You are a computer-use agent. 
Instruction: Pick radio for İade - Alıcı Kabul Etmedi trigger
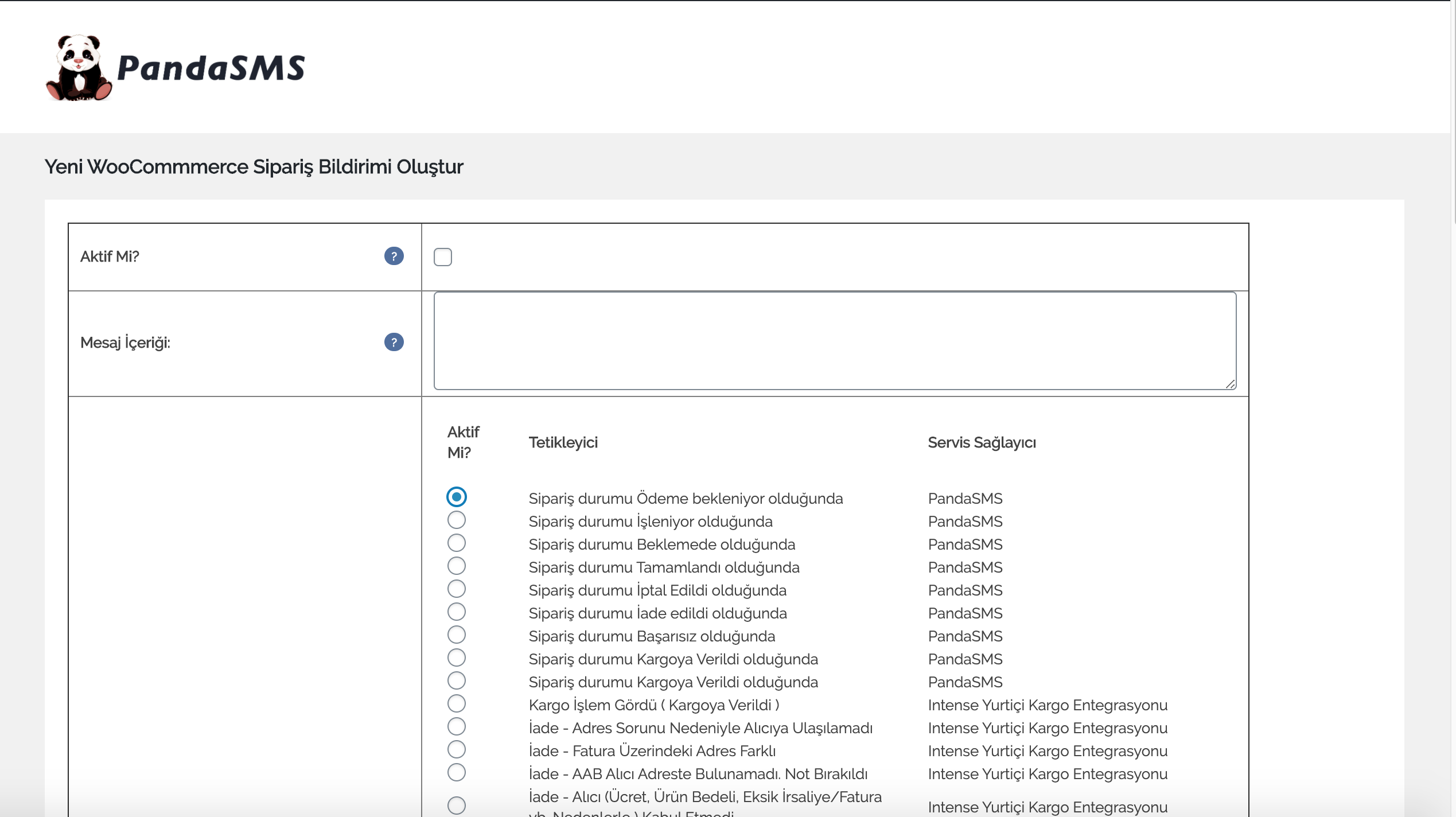[x=457, y=806]
